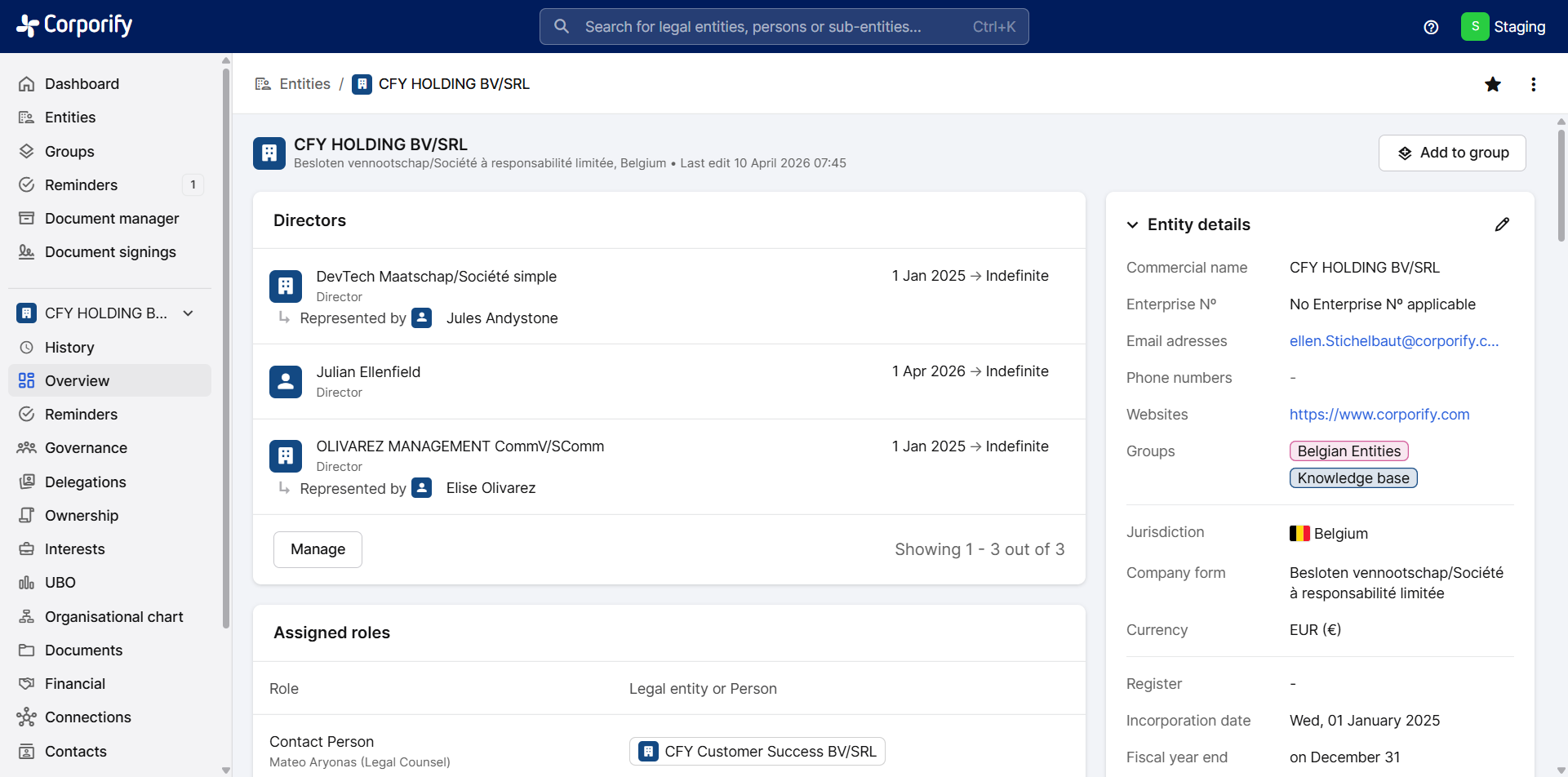The image size is (1568, 777).
Task: Open Organisational chart in sidebar
Action: tap(113, 617)
